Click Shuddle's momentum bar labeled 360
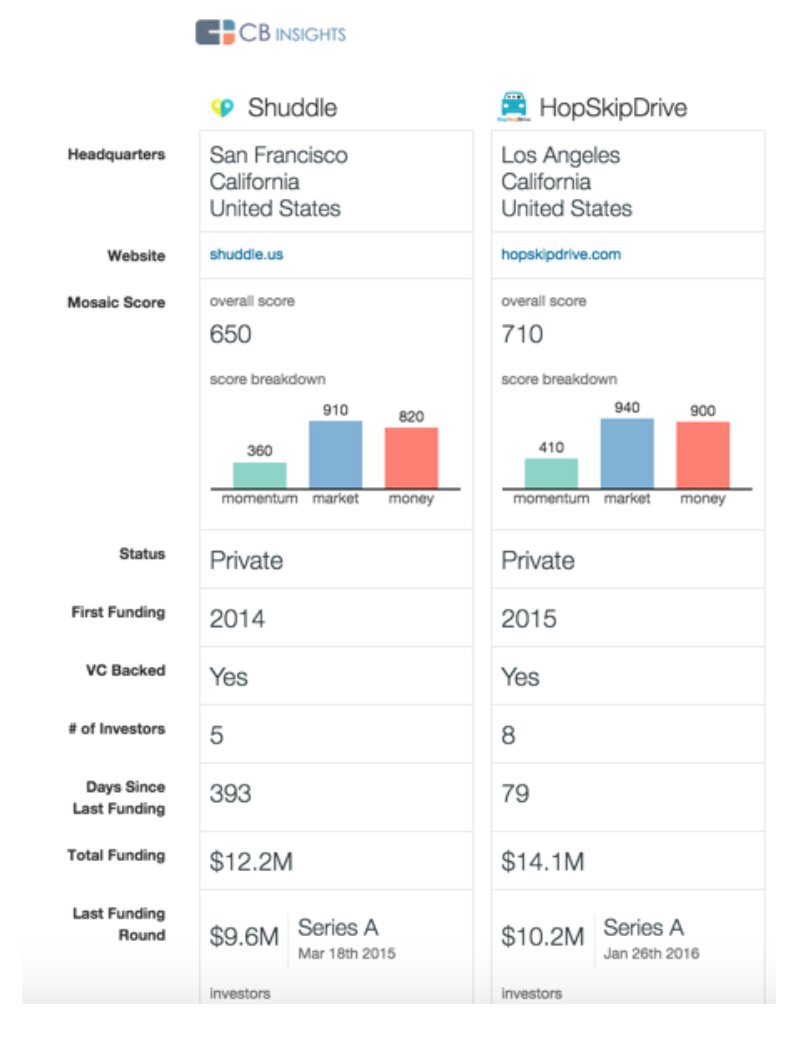 tap(260, 475)
